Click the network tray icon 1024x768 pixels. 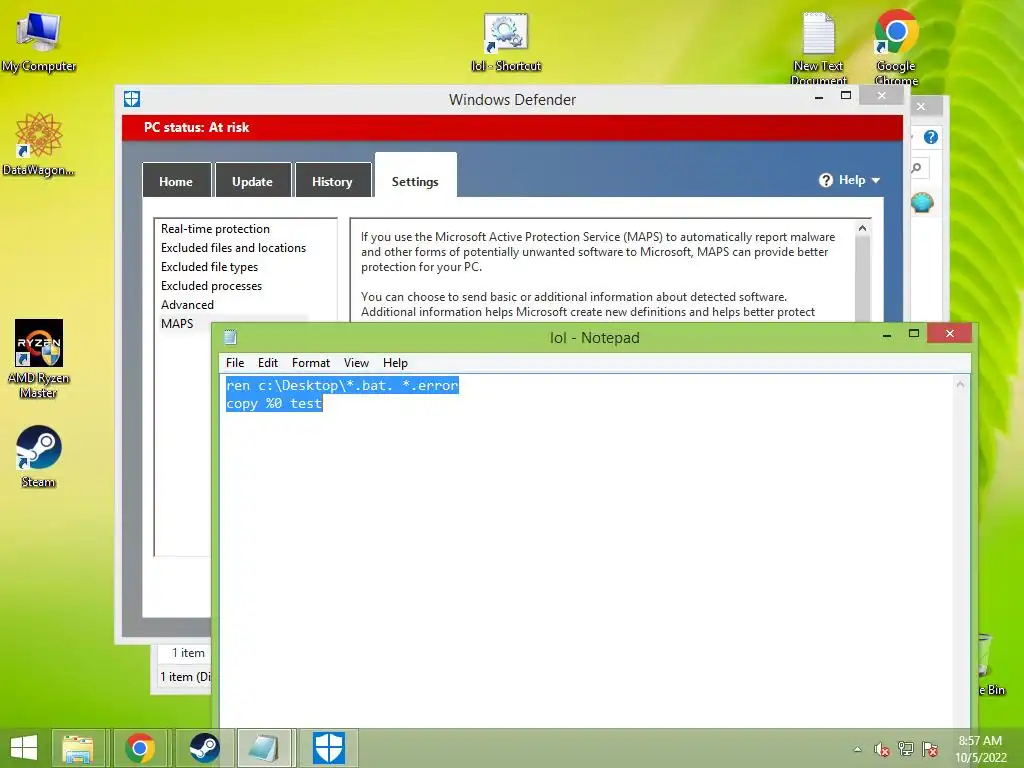click(906, 749)
